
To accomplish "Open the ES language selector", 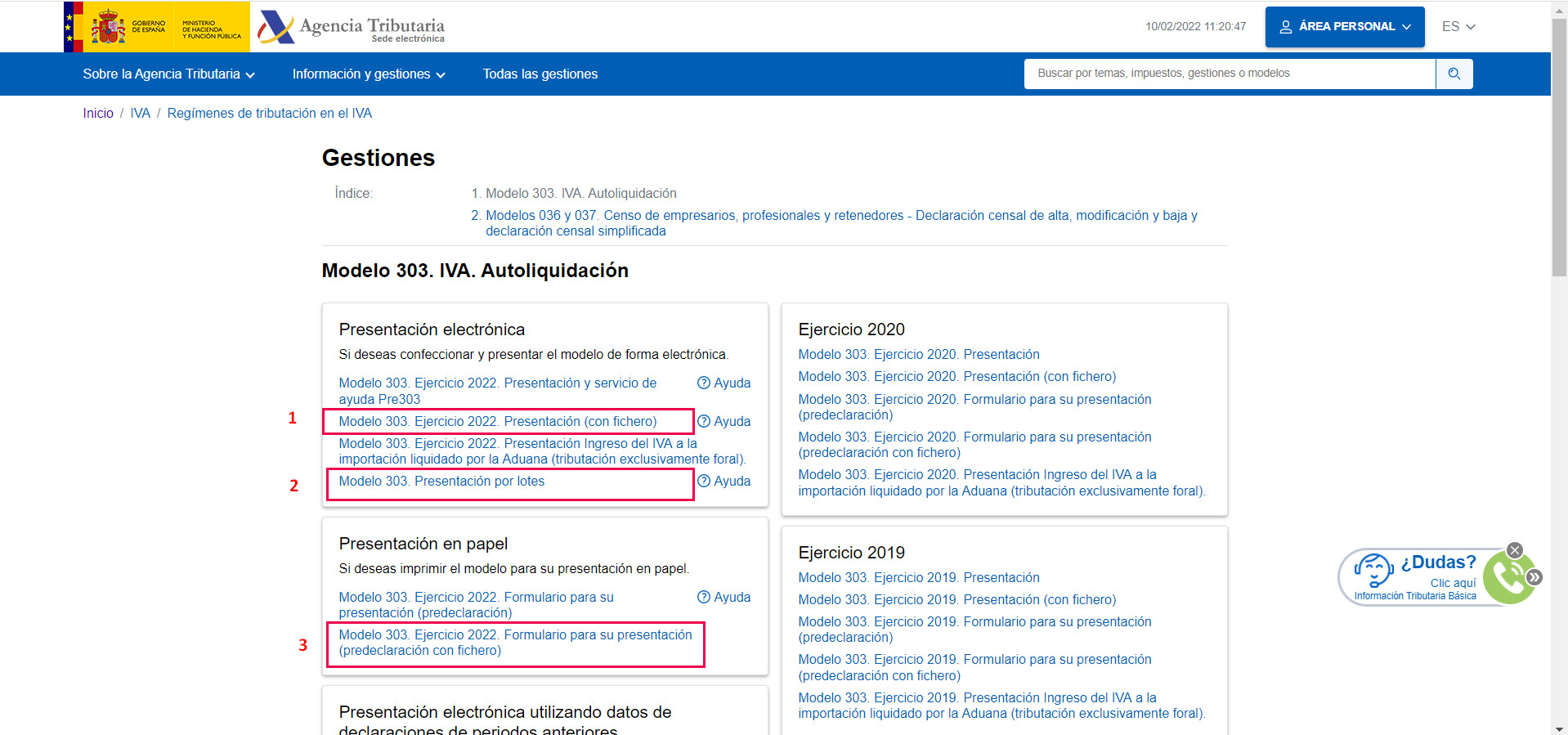I will (1458, 27).
